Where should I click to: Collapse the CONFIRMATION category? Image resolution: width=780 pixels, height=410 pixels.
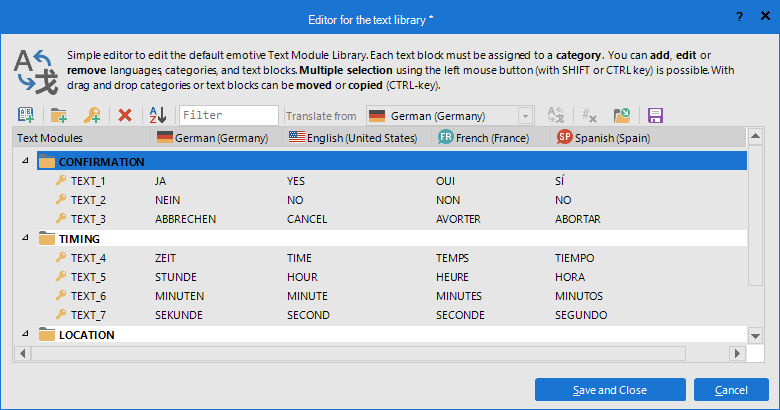pos(25,161)
